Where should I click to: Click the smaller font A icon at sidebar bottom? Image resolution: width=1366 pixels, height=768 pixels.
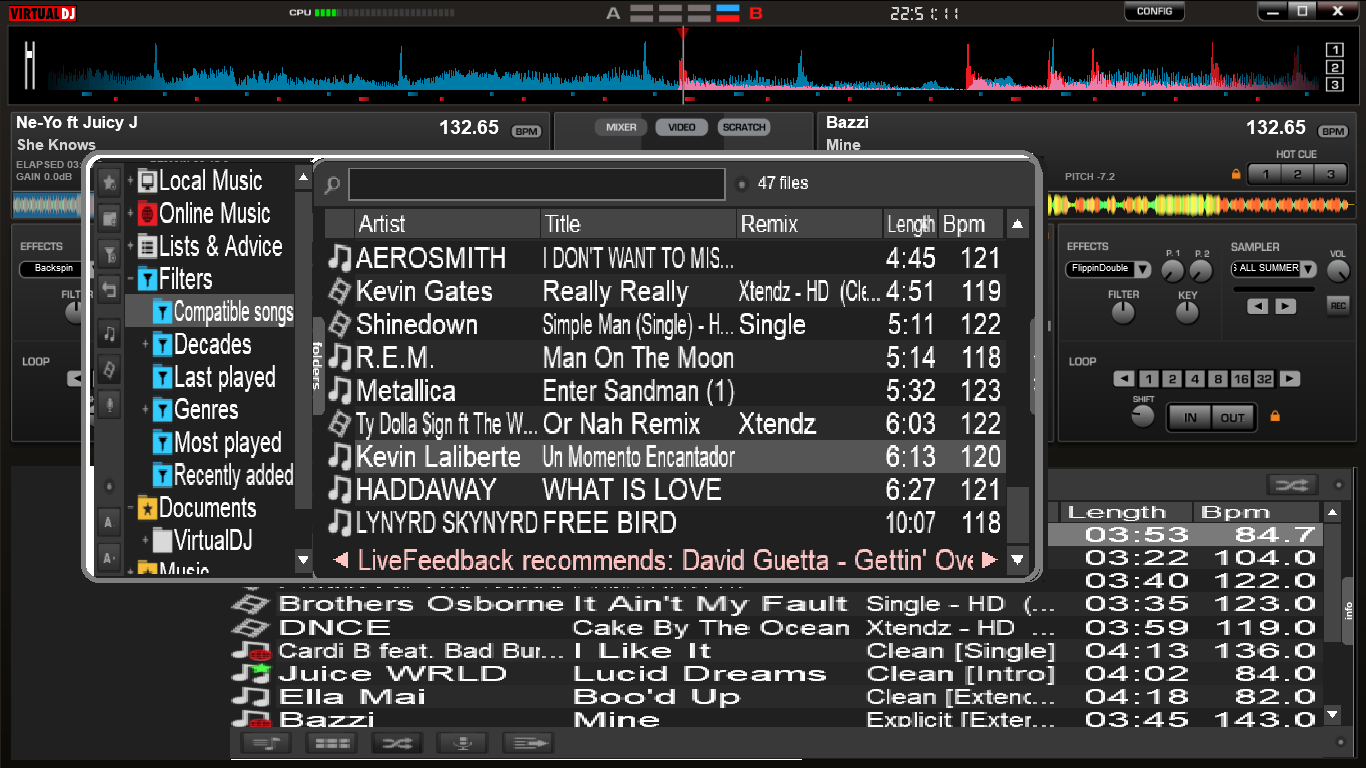point(109,557)
